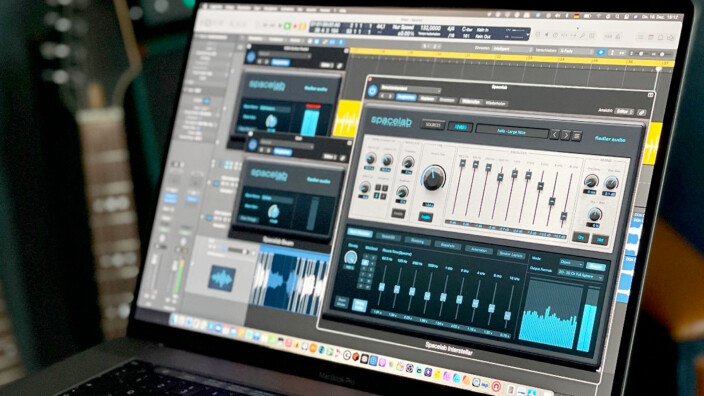The height and width of the screenshot is (396, 704).
Task: Click the light blue button at the lower panel's bottom-left
Action: (x=359, y=305)
